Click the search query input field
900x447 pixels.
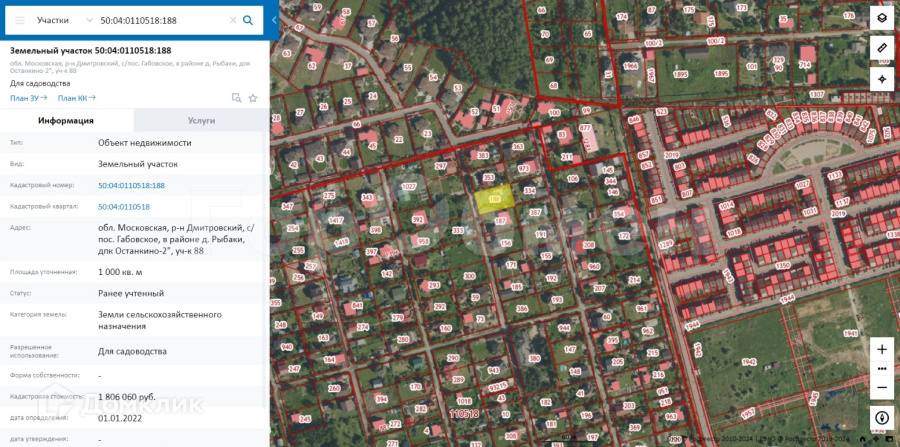[162, 20]
